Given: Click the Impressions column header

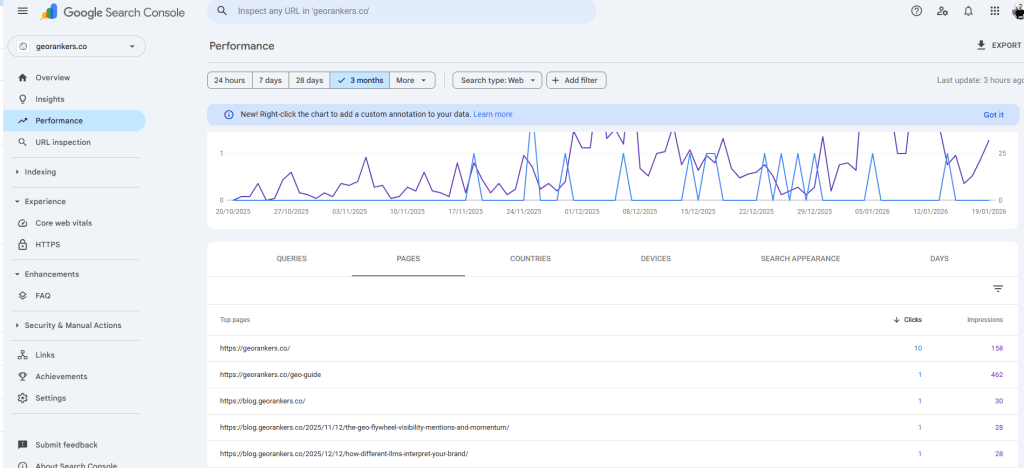Looking at the screenshot, I should click(x=985, y=320).
